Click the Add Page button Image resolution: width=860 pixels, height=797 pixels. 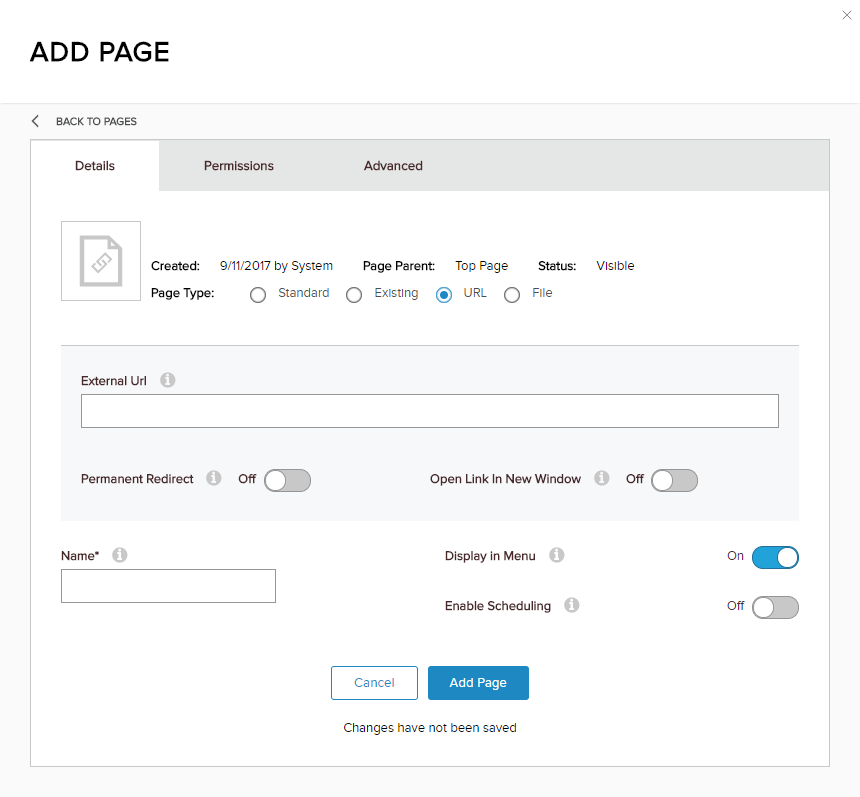coord(478,683)
